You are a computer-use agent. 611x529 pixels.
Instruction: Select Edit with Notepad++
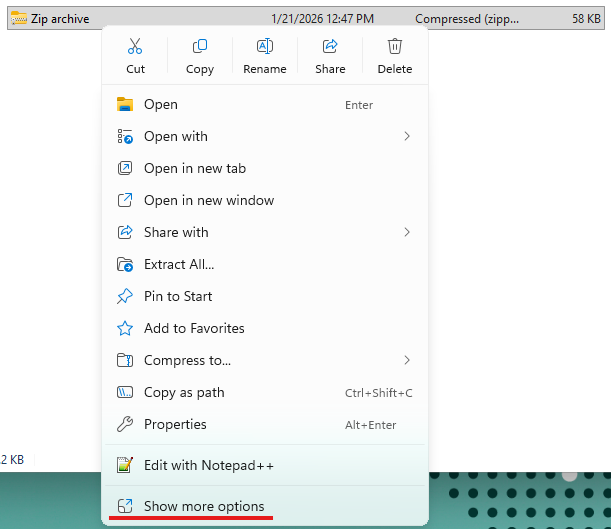click(x=208, y=465)
